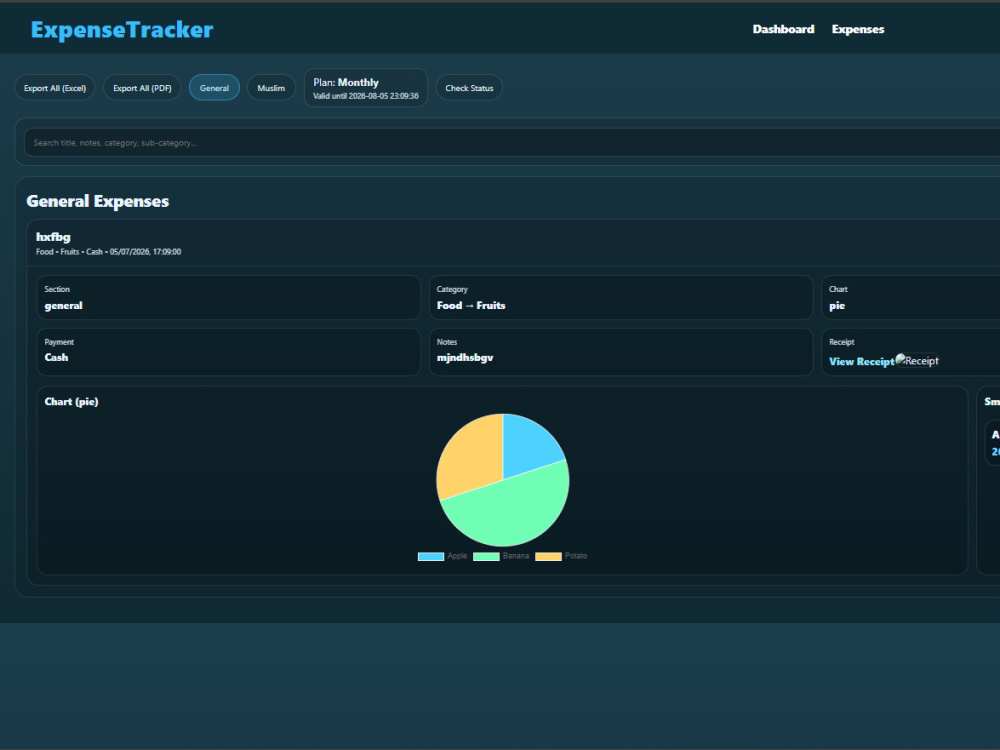The height and width of the screenshot is (750, 1000).
Task: Click the broken Receipt image thumbnail
Action: coord(917,360)
